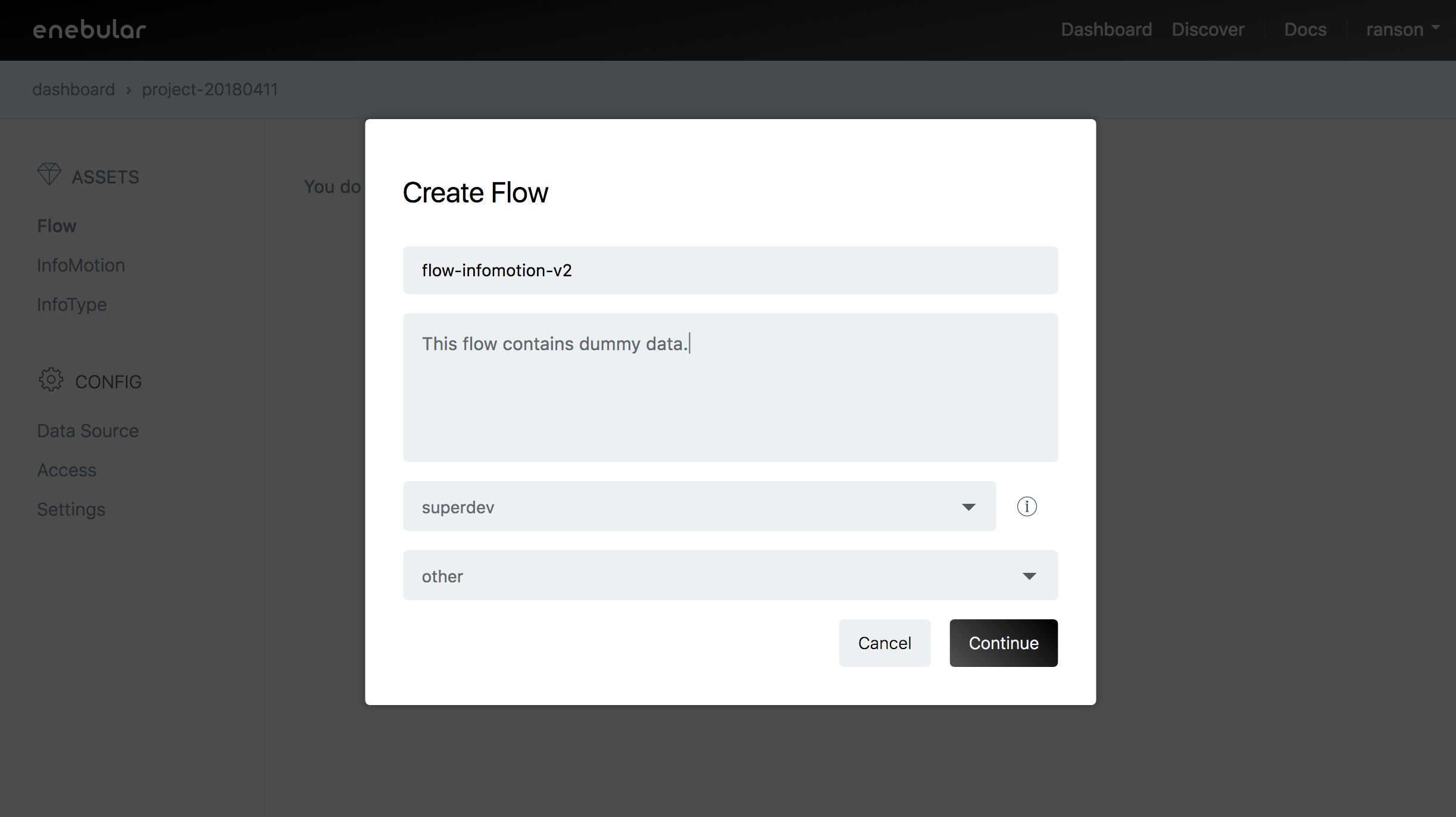Viewport: 1456px width, 817px height.
Task: Open the superdev dropdown
Action: (x=699, y=507)
